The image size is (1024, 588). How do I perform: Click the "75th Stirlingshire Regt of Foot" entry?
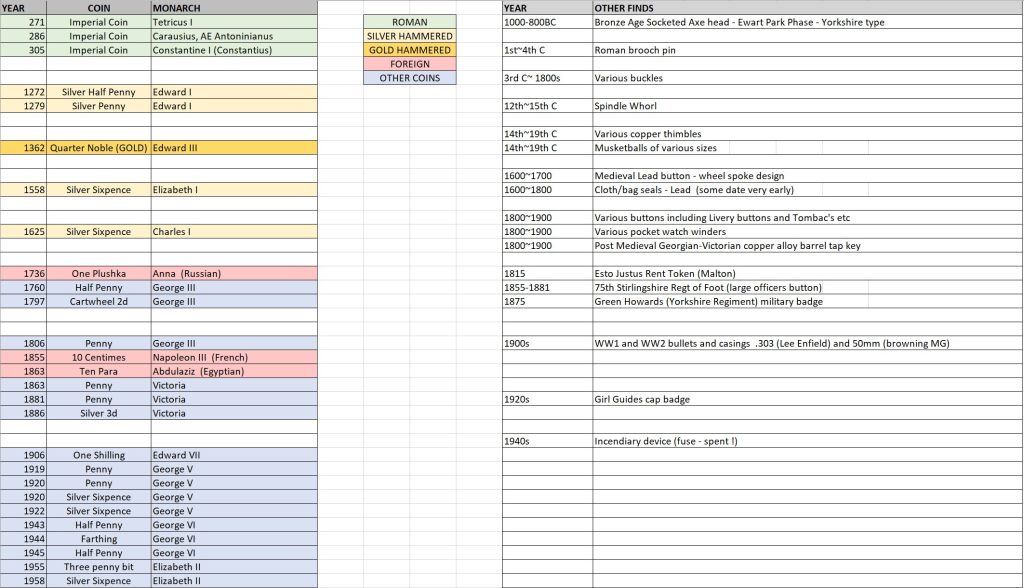click(x=808, y=287)
